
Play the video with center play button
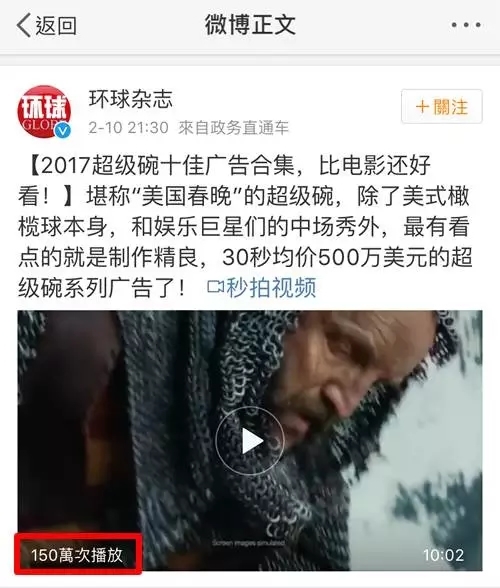[250, 441]
